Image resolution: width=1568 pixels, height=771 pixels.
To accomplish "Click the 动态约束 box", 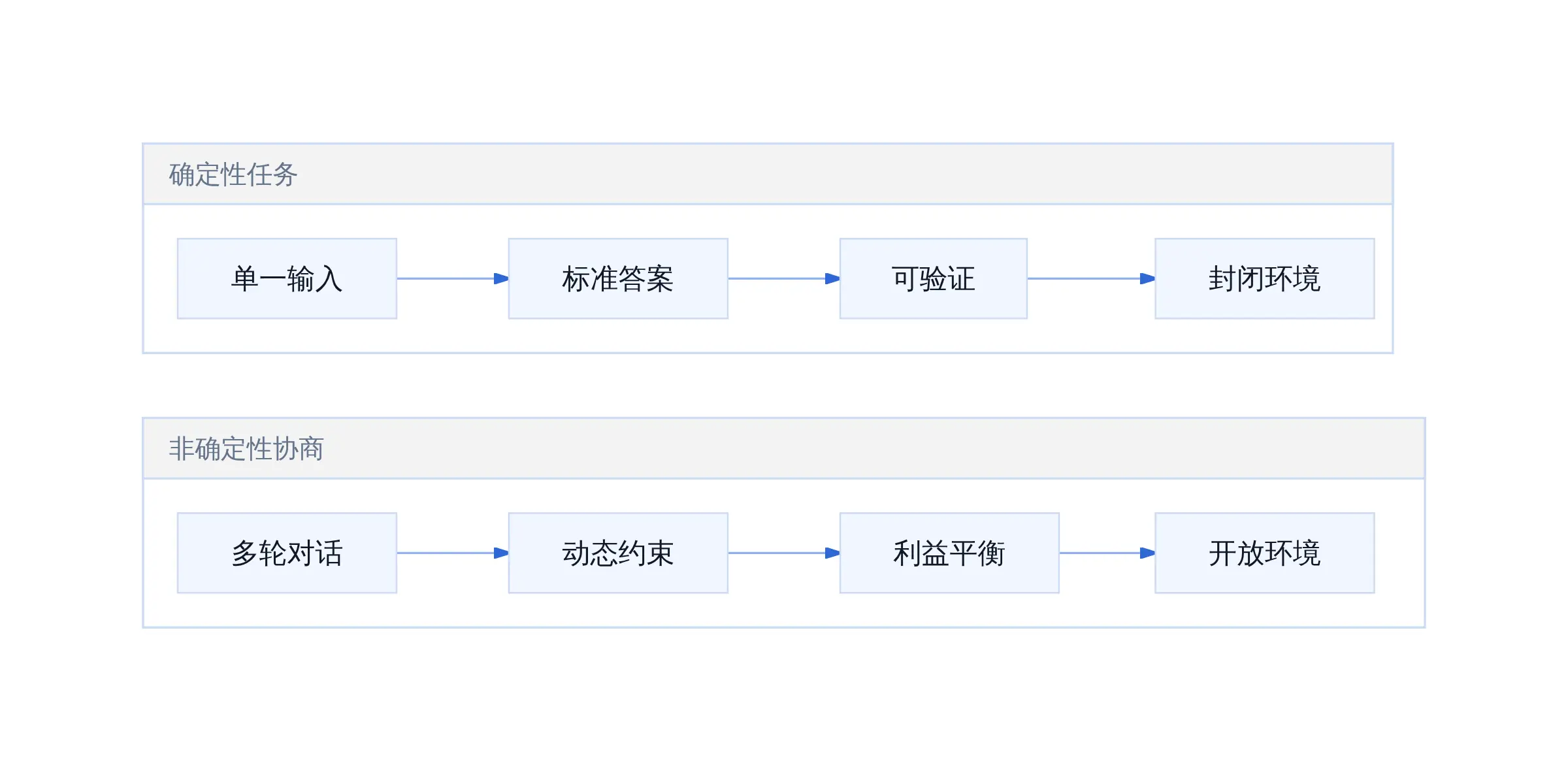I will pyautogui.click(x=618, y=553).
